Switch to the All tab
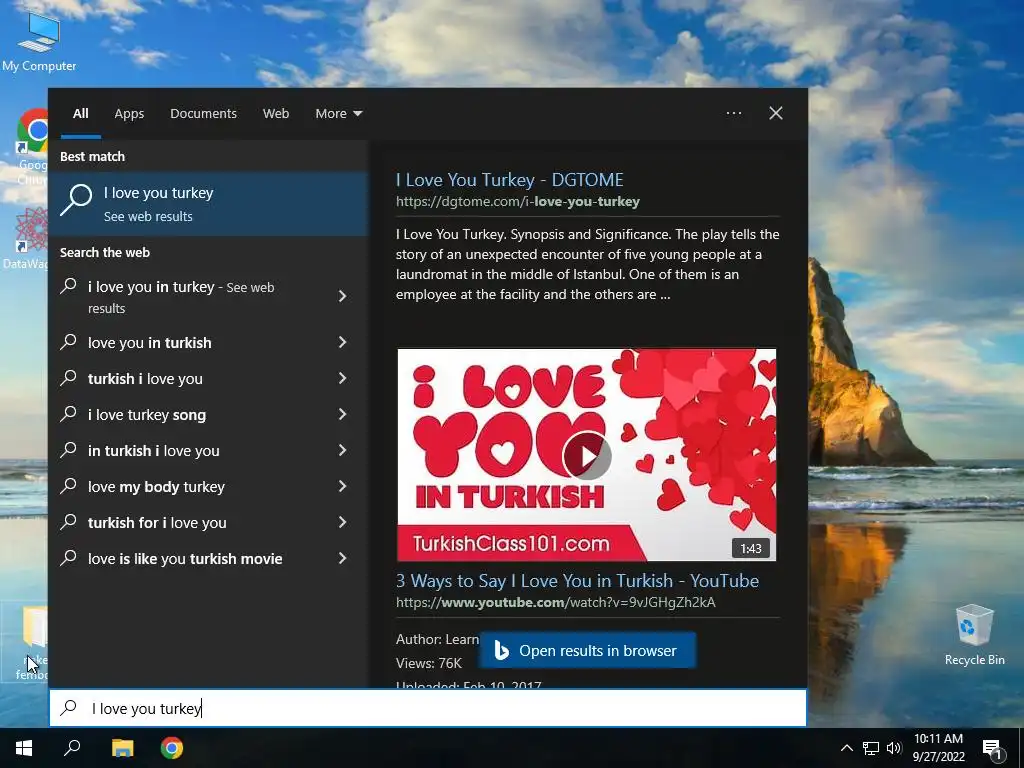The width and height of the screenshot is (1024, 768). 80,114
